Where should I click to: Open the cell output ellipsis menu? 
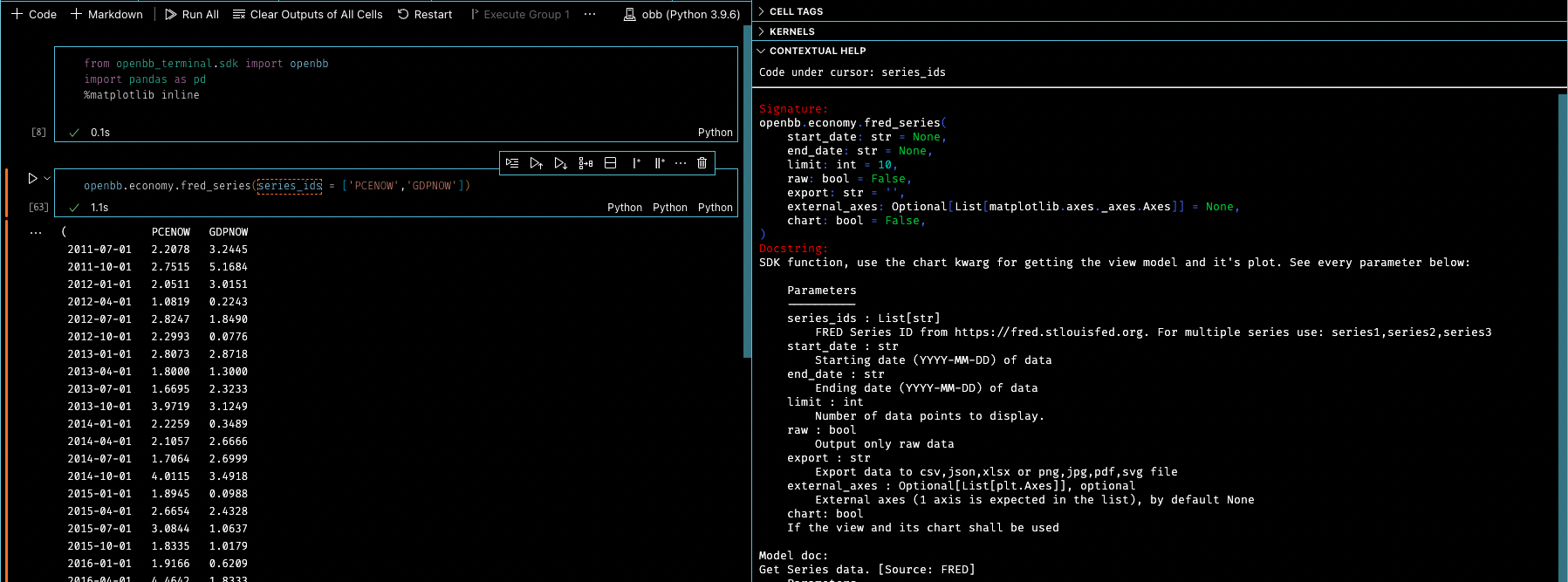point(36,233)
